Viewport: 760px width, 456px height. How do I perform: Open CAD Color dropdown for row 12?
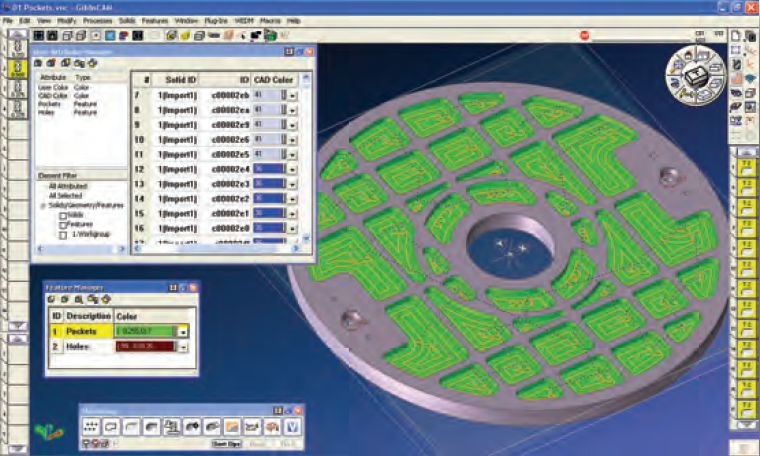point(292,169)
